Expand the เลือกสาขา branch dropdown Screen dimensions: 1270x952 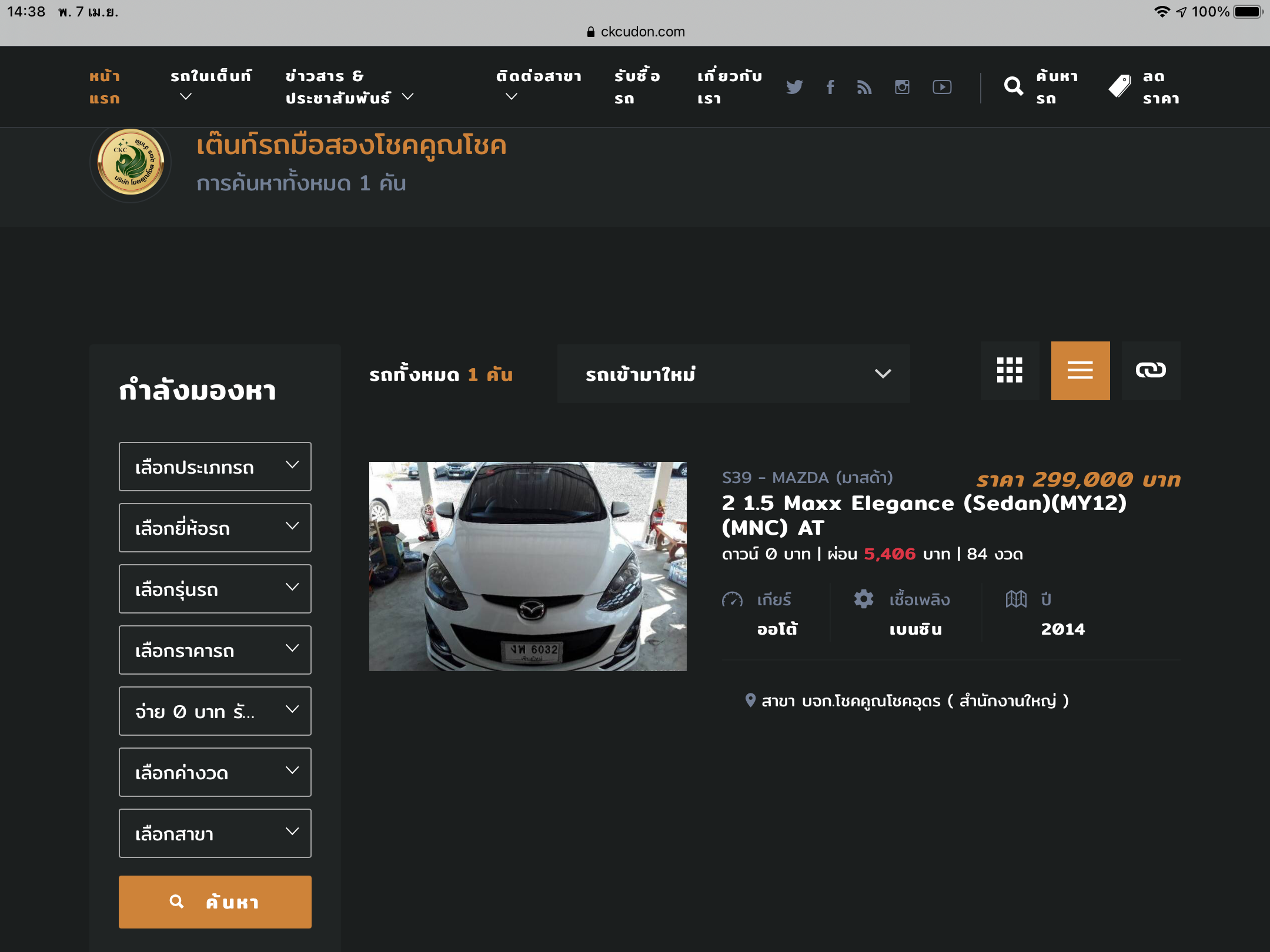tap(215, 833)
